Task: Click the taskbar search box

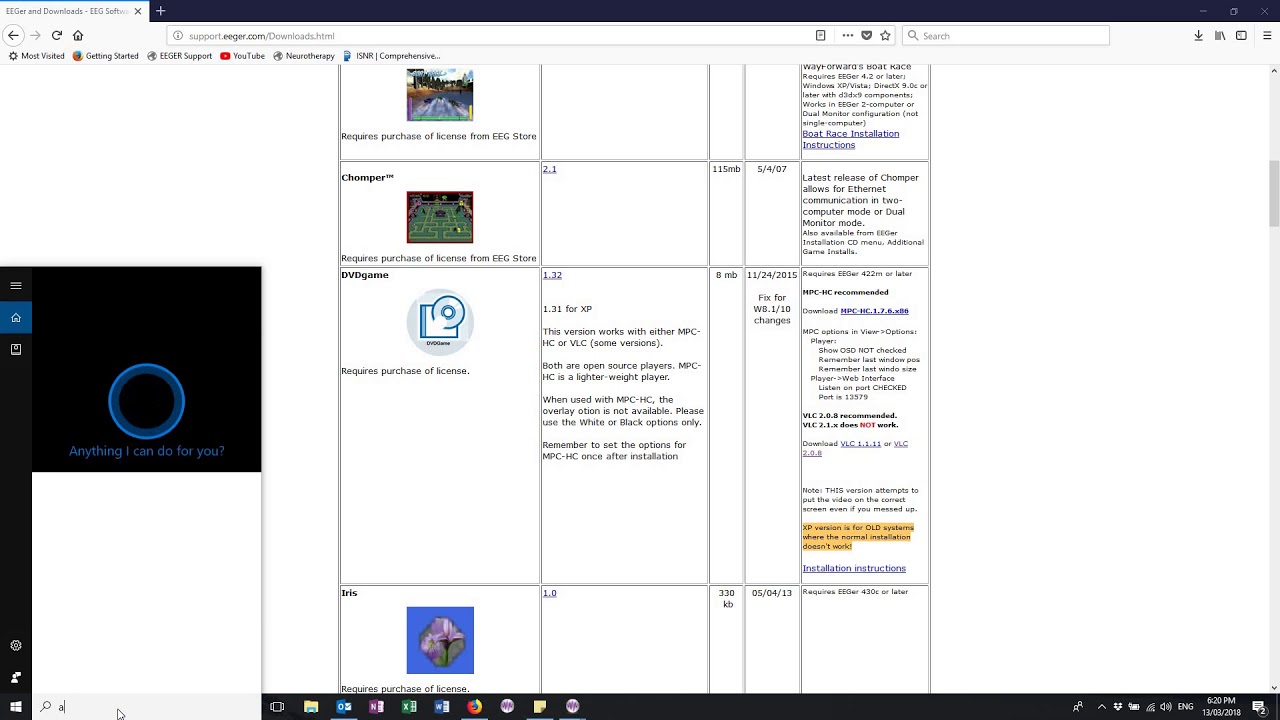Action: pyautogui.click(x=146, y=706)
